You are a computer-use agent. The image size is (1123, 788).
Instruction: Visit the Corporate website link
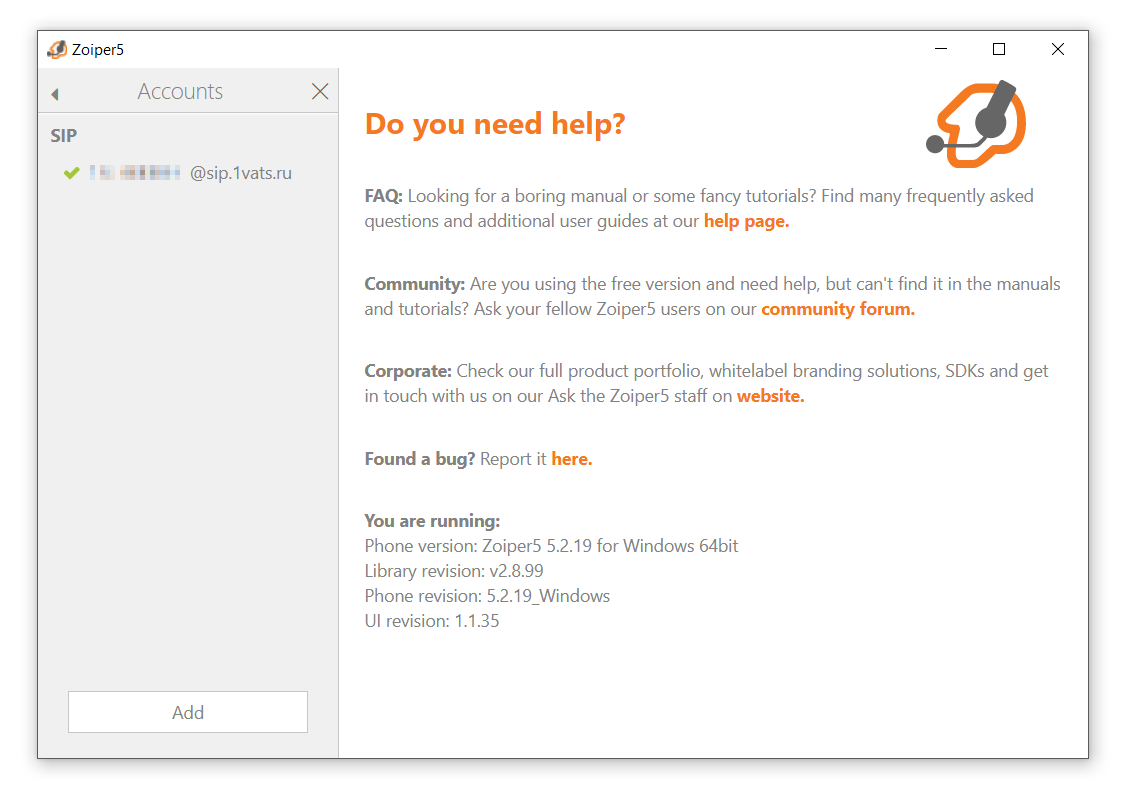point(770,396)
